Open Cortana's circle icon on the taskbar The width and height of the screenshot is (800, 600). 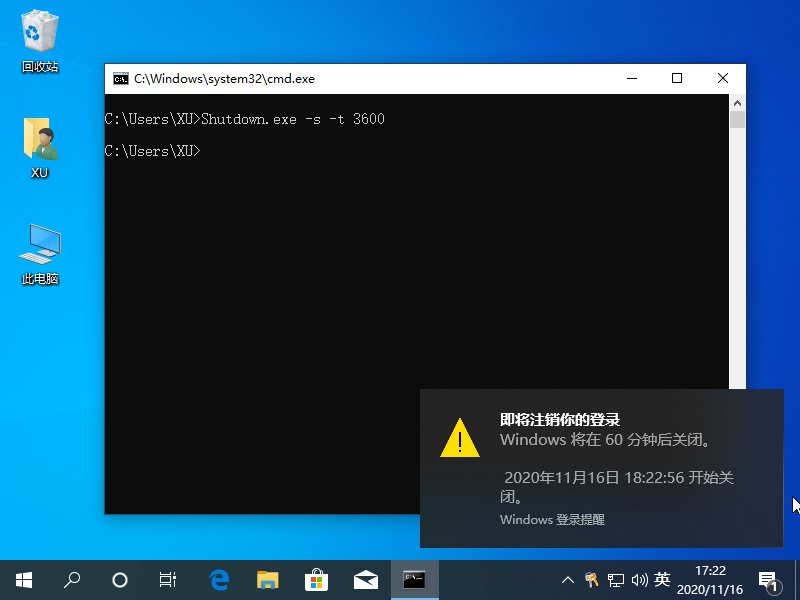click(x=119, y=580)
